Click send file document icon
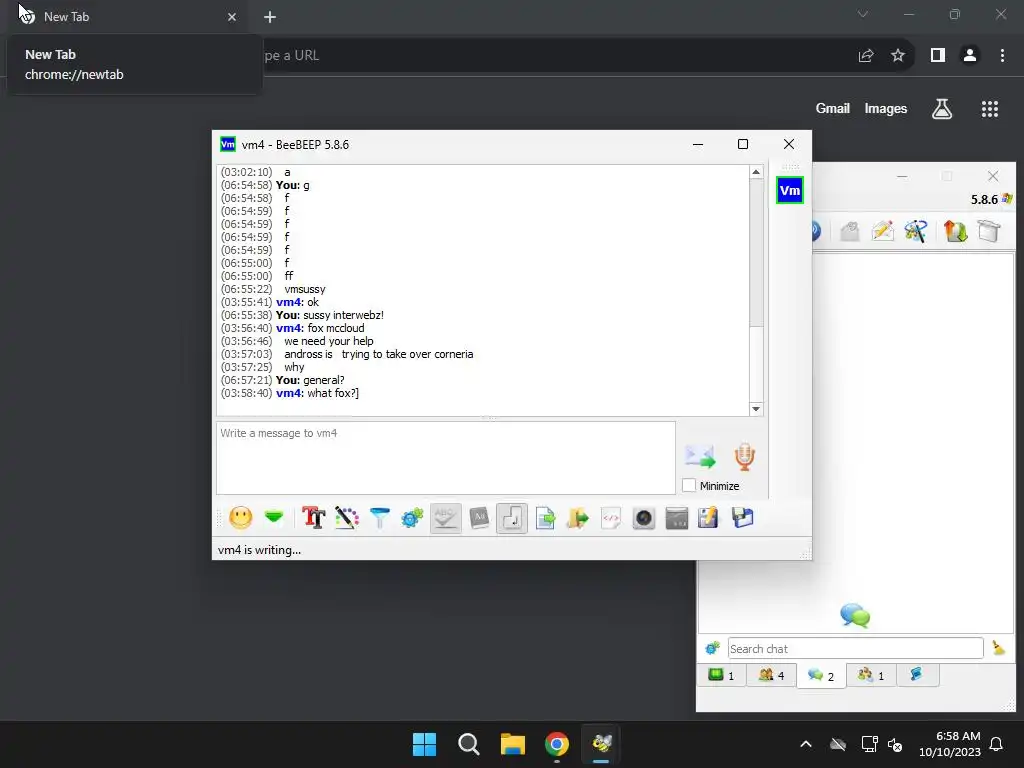 point(545,518)
